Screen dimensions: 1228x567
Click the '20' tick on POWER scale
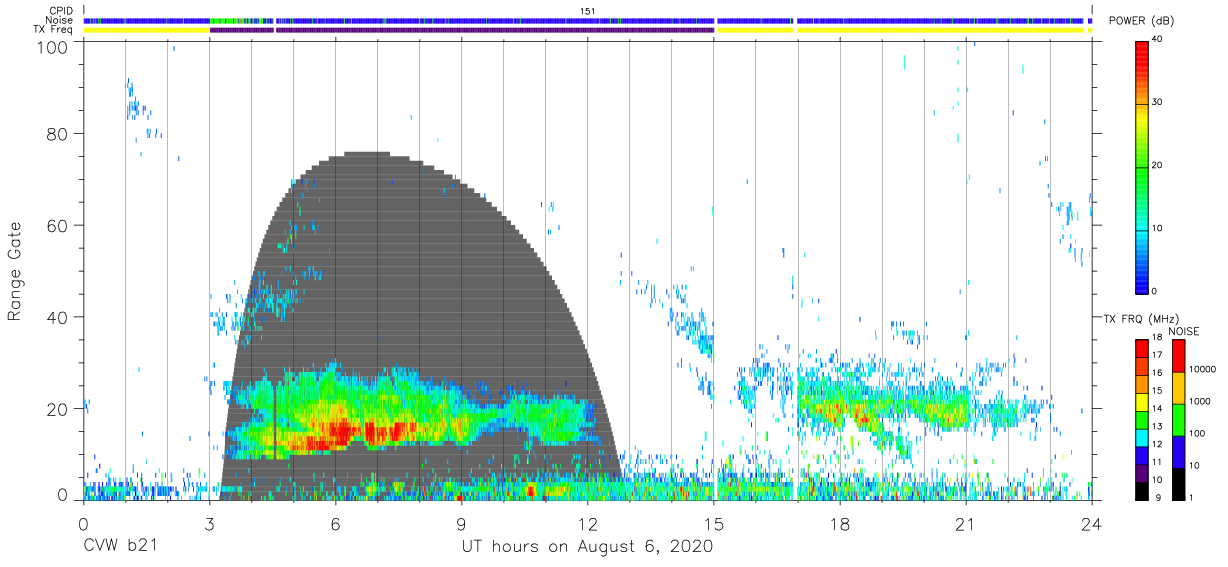(1158, 165)
